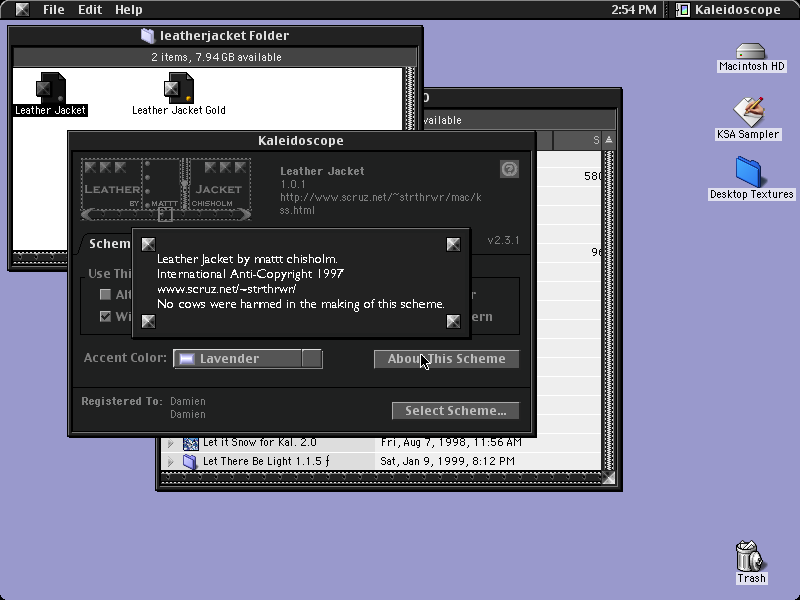The width and height of the screenshot is (800, 600).
Task: Open the File menu
Action: [53, 10]
